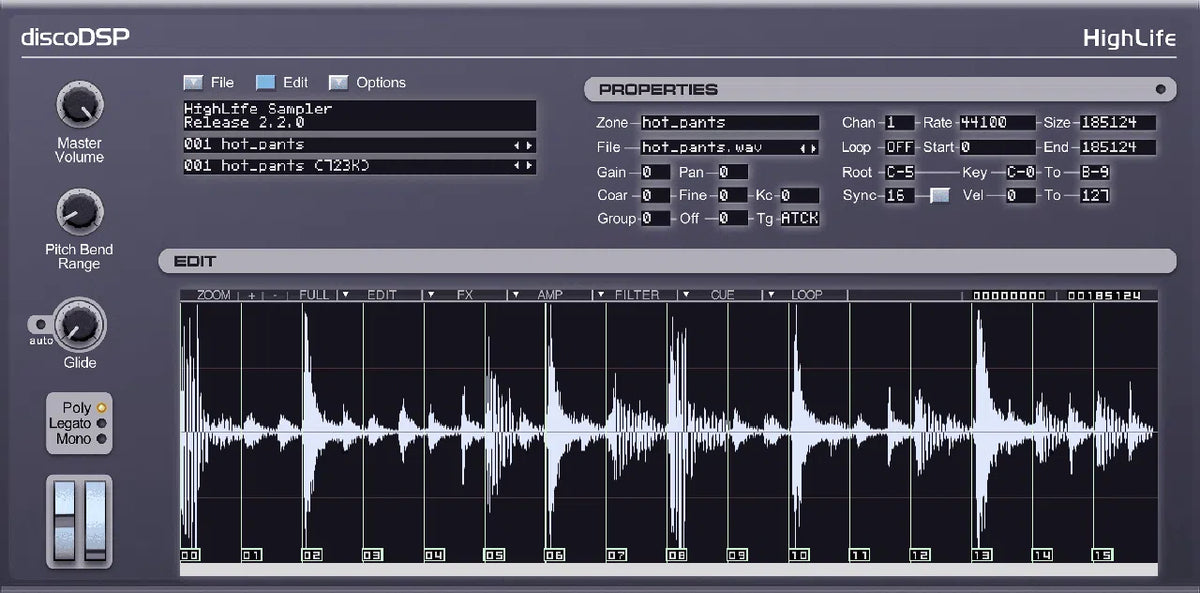The image size is (1200, 593).
Task: Select Legato voice mode
Action: click(101, 423)
